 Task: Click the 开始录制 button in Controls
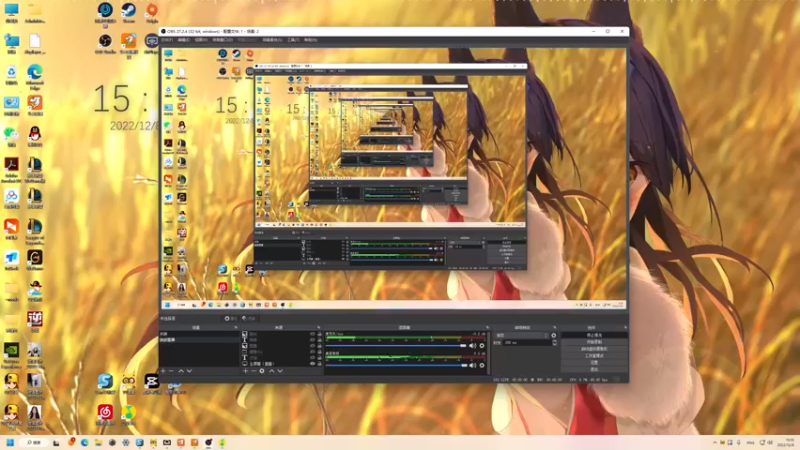594,342
